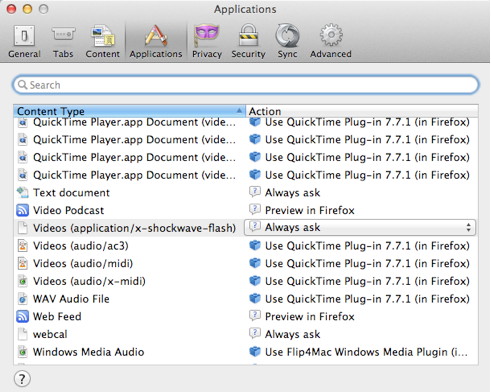Sort the list by Content Type header
The width and height of the screenshot is (491, 392).
[x=129, y=111]
